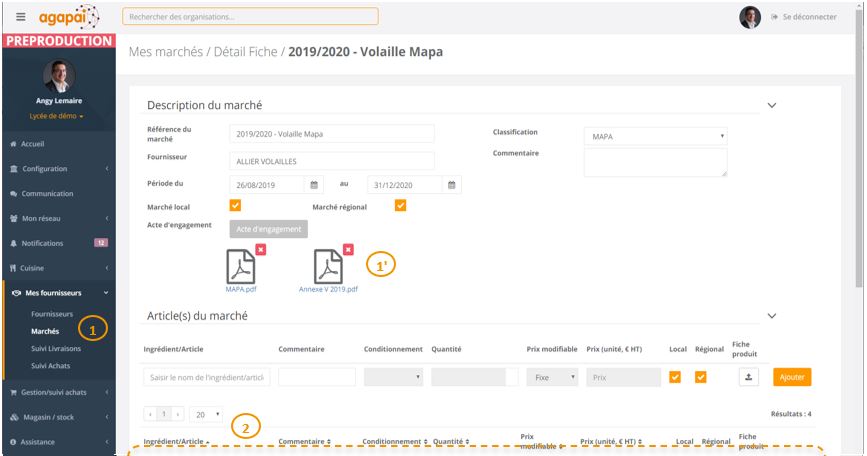867x456 pixels.
Task: Click the Configuration building icon
Action: [x=14, y=169]
